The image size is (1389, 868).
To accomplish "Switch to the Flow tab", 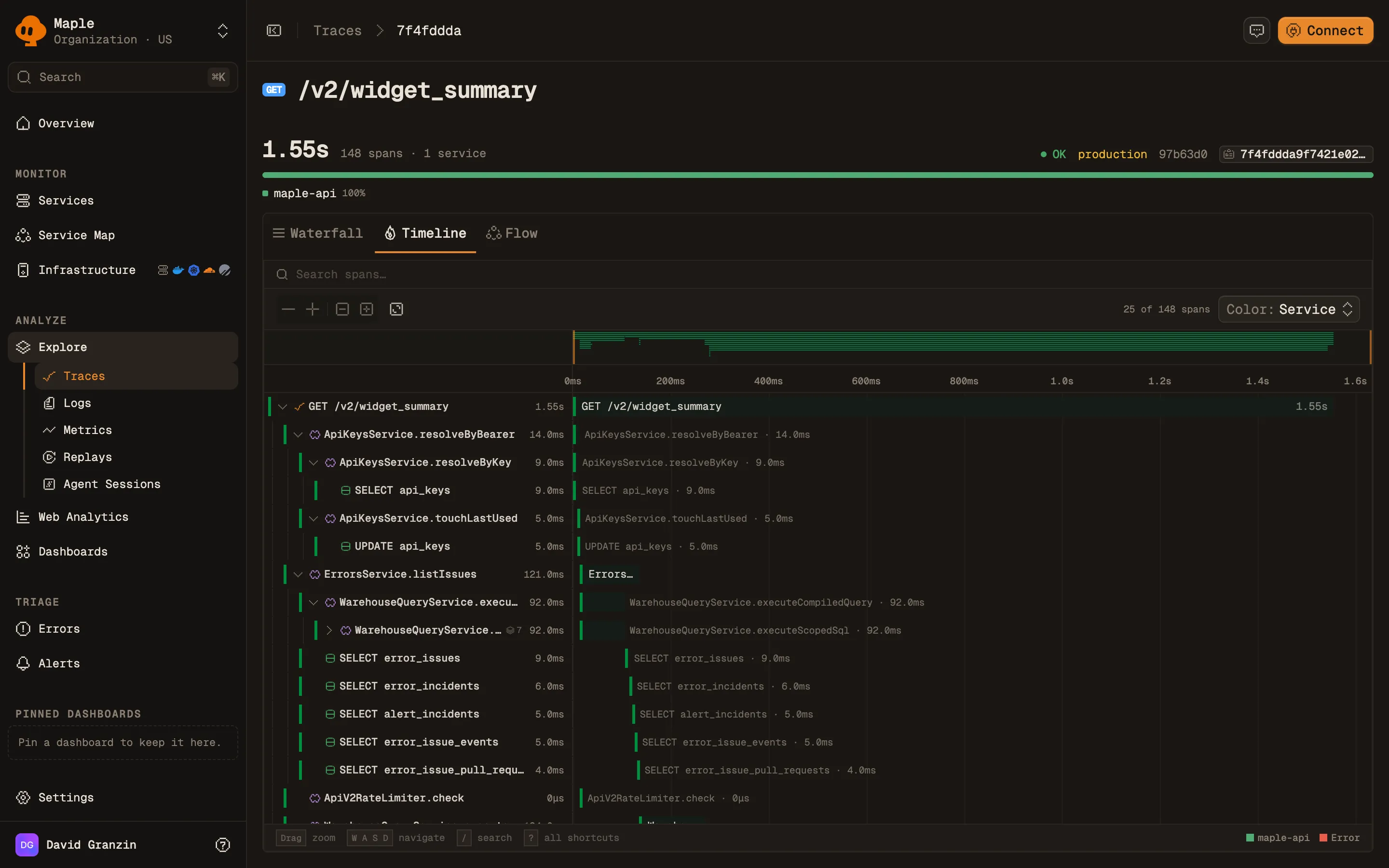I will point(512,233).
